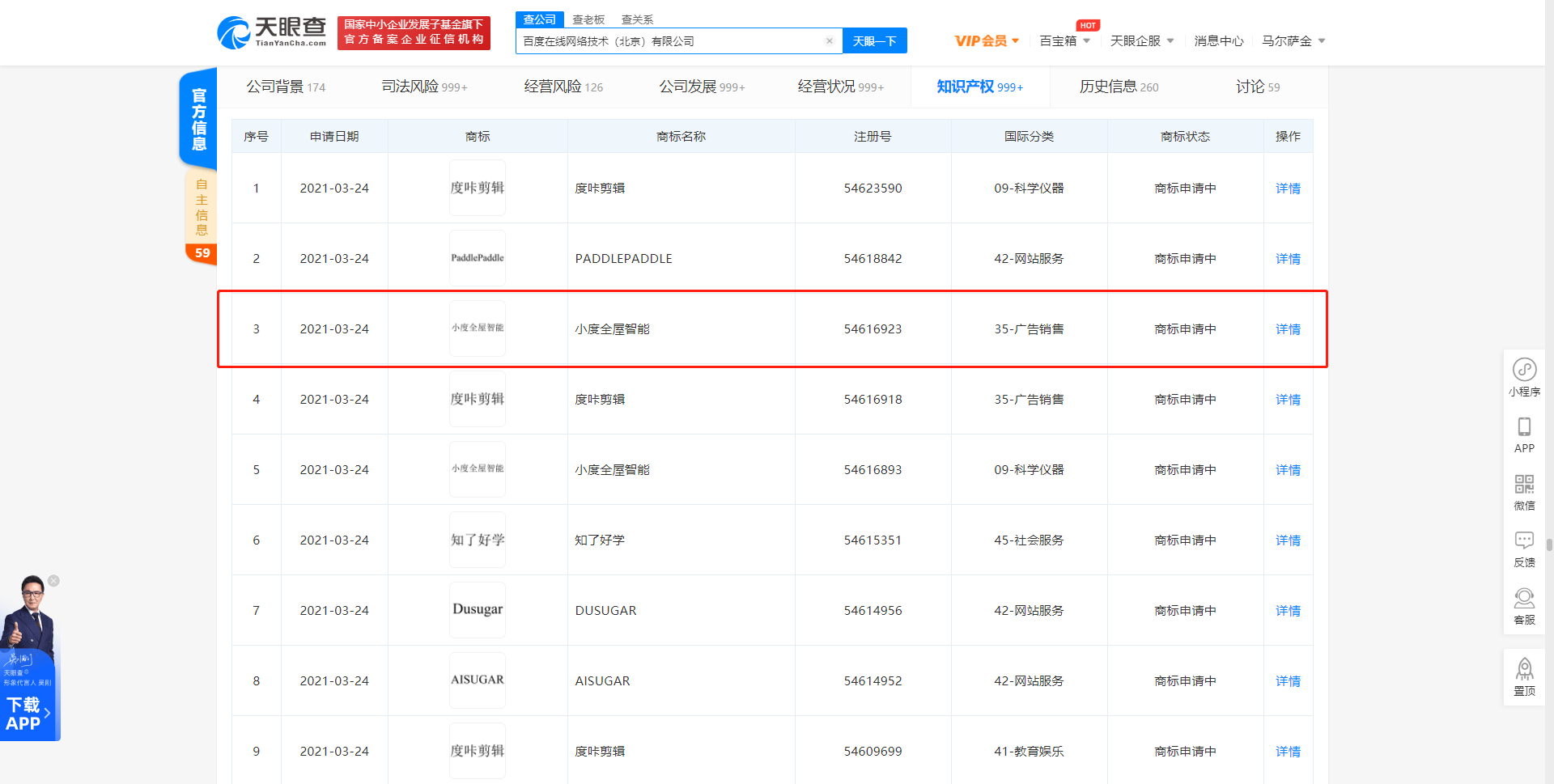Click the AISUGAR trademark image
1554x784 pixels.
pyautogui.click(x=478, y=680)
